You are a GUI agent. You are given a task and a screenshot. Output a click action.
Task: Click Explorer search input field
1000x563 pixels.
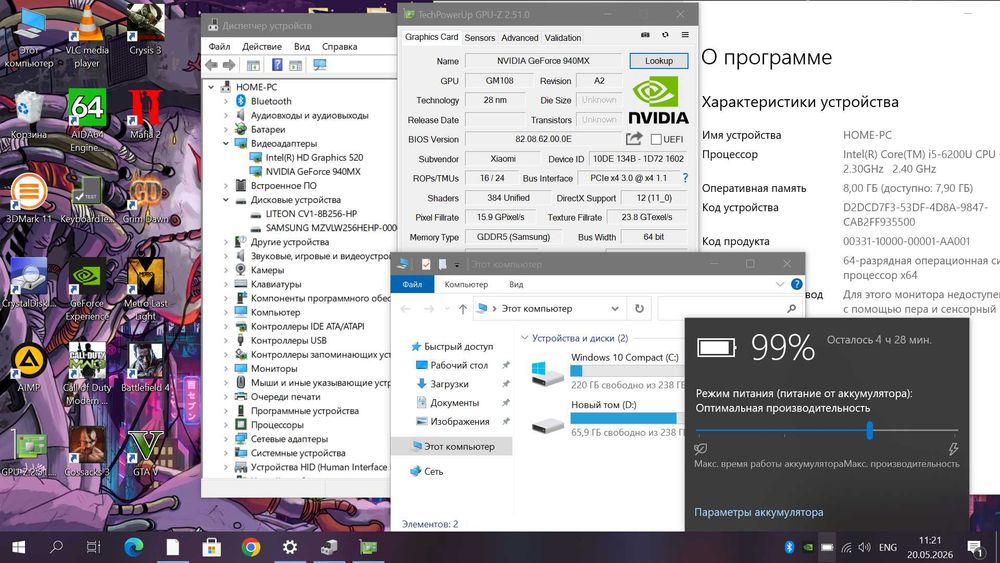tap(728, 309)
